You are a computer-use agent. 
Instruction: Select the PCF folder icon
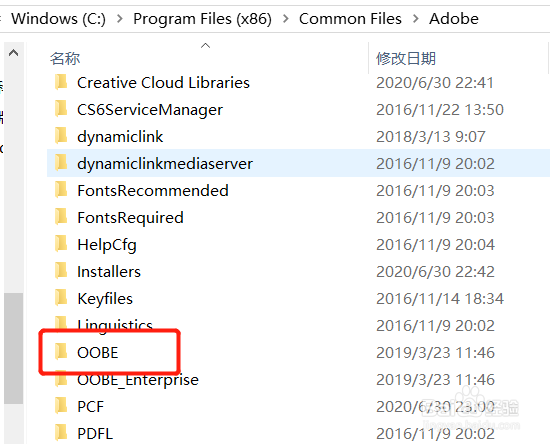coord(61,406)
